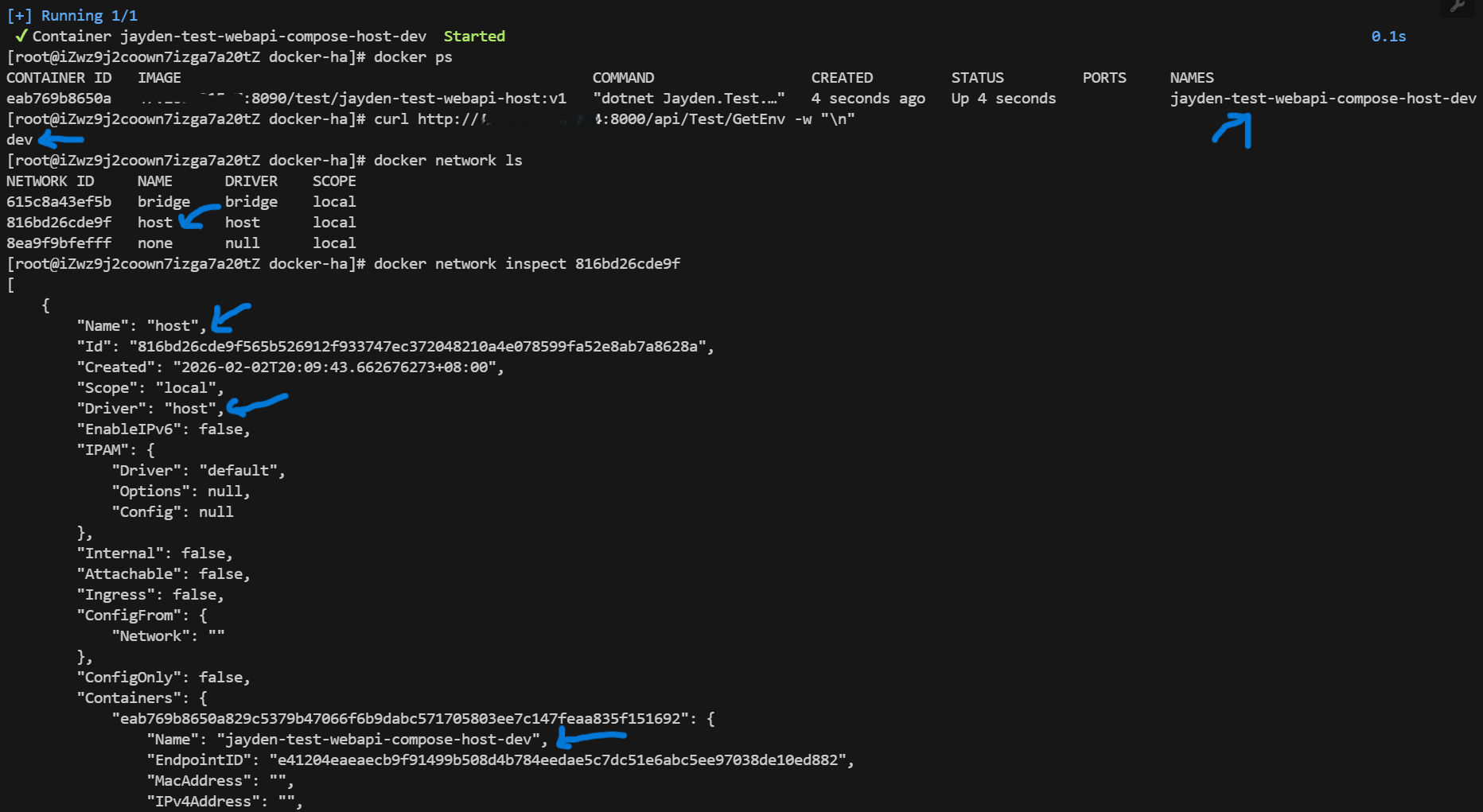Viewport: 1483px width, 812px height.
Task: Click the '4 seconds ago' created value
Action: point(868,99)
